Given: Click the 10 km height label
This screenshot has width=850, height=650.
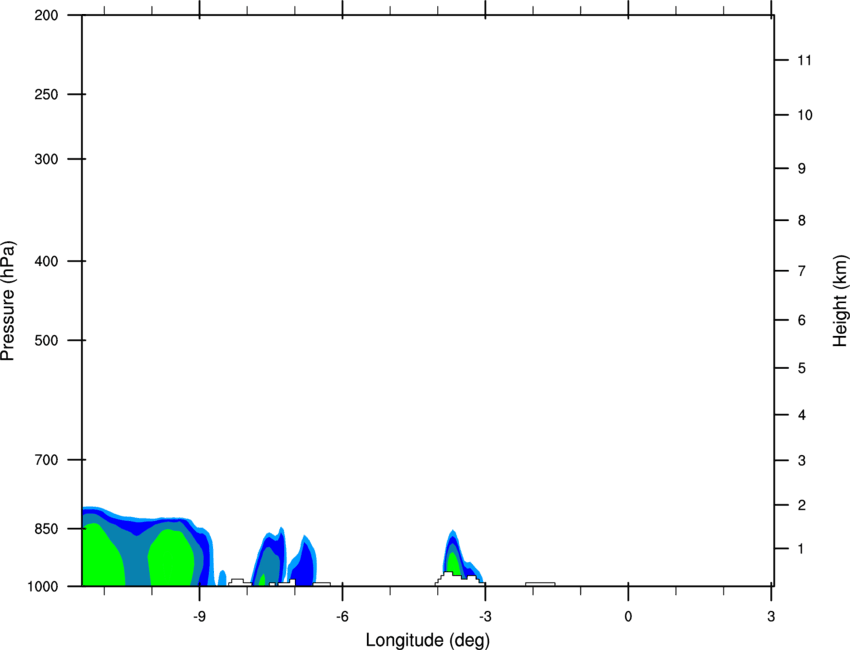Looking at the screenshot, I should [x=805, y=115].
